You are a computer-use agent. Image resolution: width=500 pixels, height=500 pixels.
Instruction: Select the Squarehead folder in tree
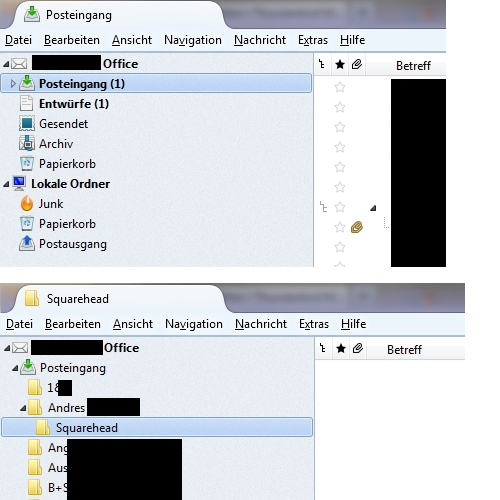157,427
